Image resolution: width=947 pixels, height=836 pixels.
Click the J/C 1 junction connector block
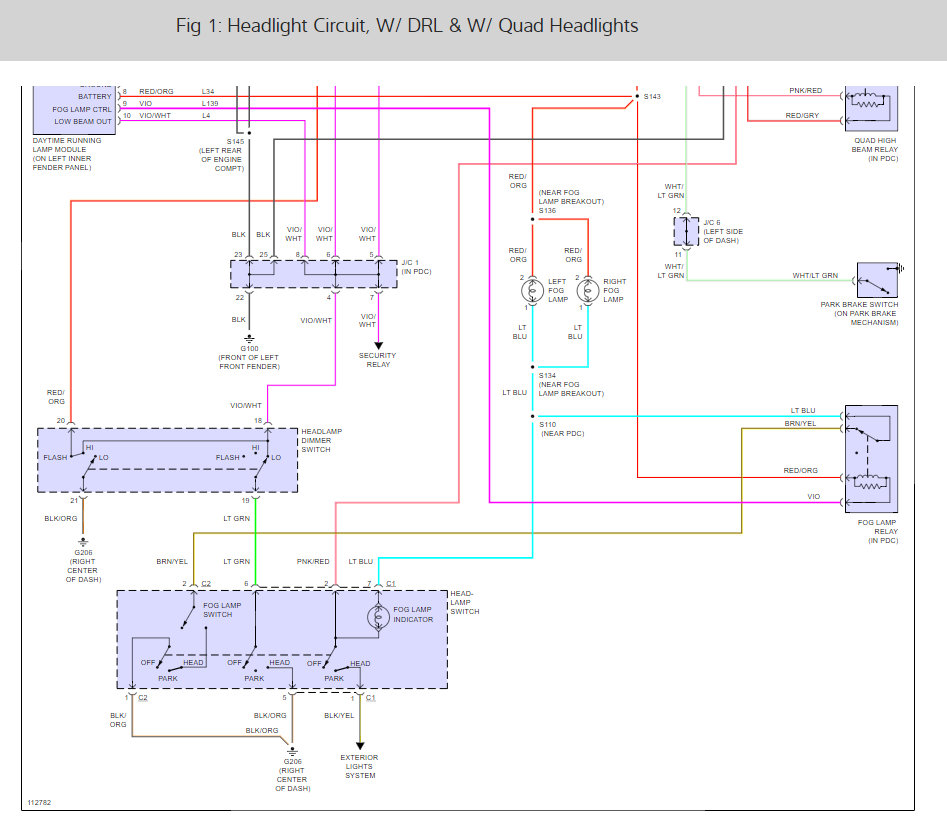313,274
